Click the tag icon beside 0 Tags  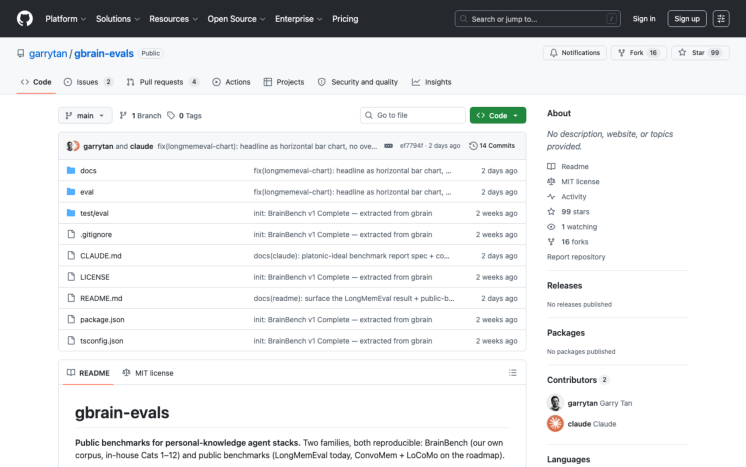tap(171, 116)
